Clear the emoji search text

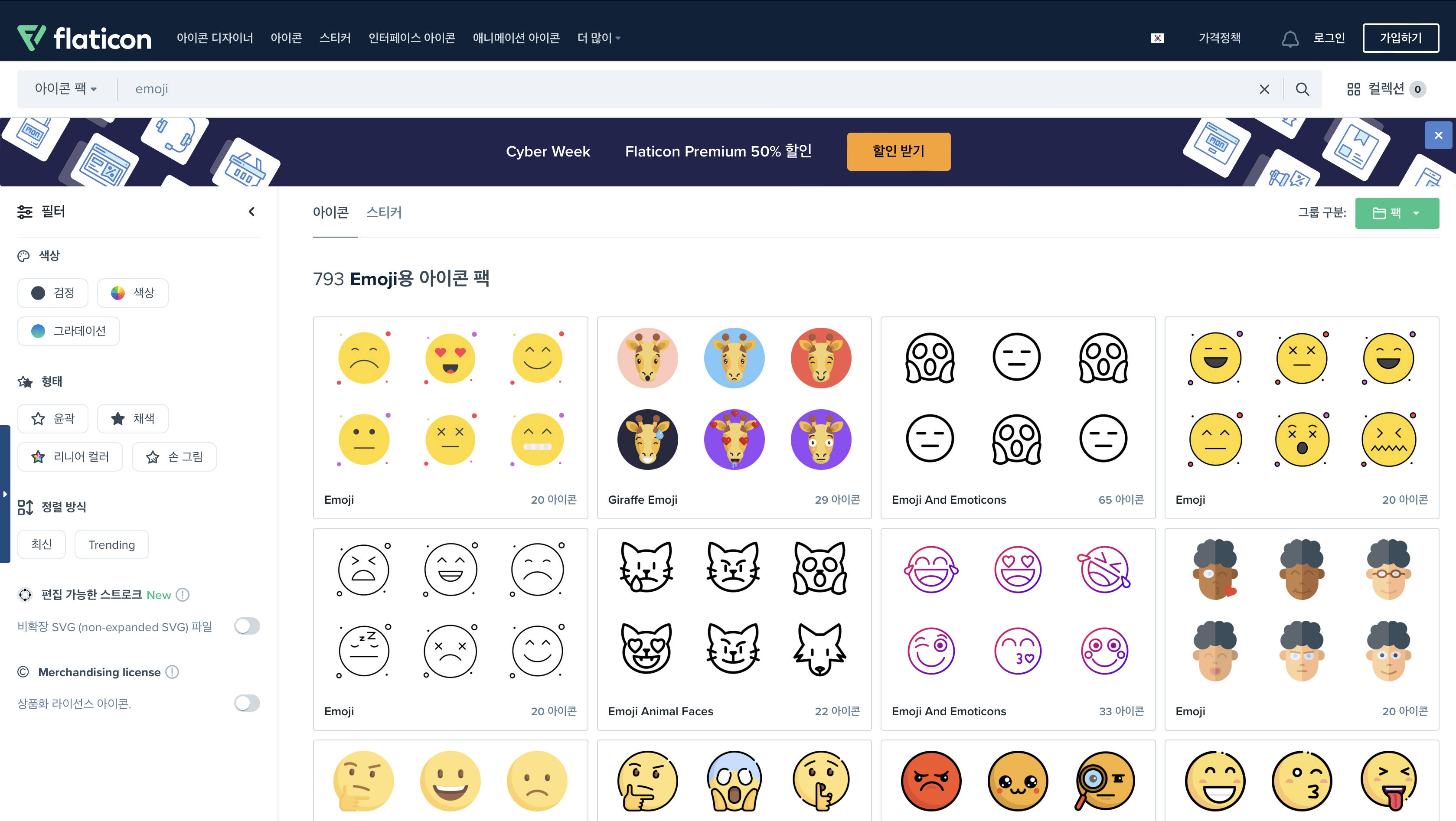coord(1264,89)
